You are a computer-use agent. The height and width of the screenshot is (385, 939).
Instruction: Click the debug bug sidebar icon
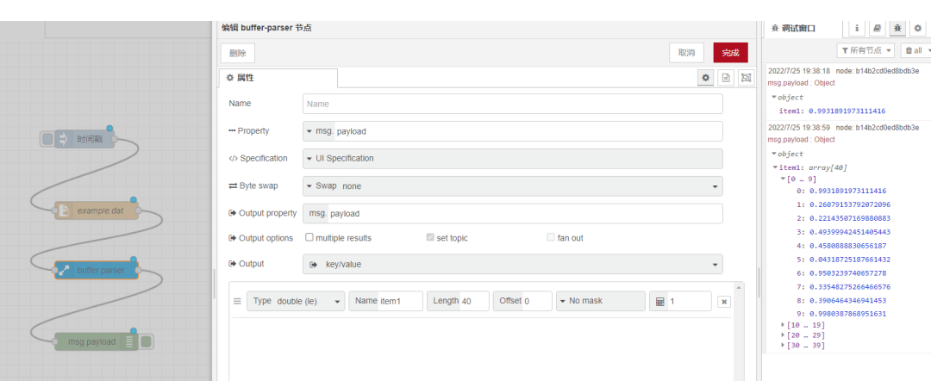click(x=897, y=28)
